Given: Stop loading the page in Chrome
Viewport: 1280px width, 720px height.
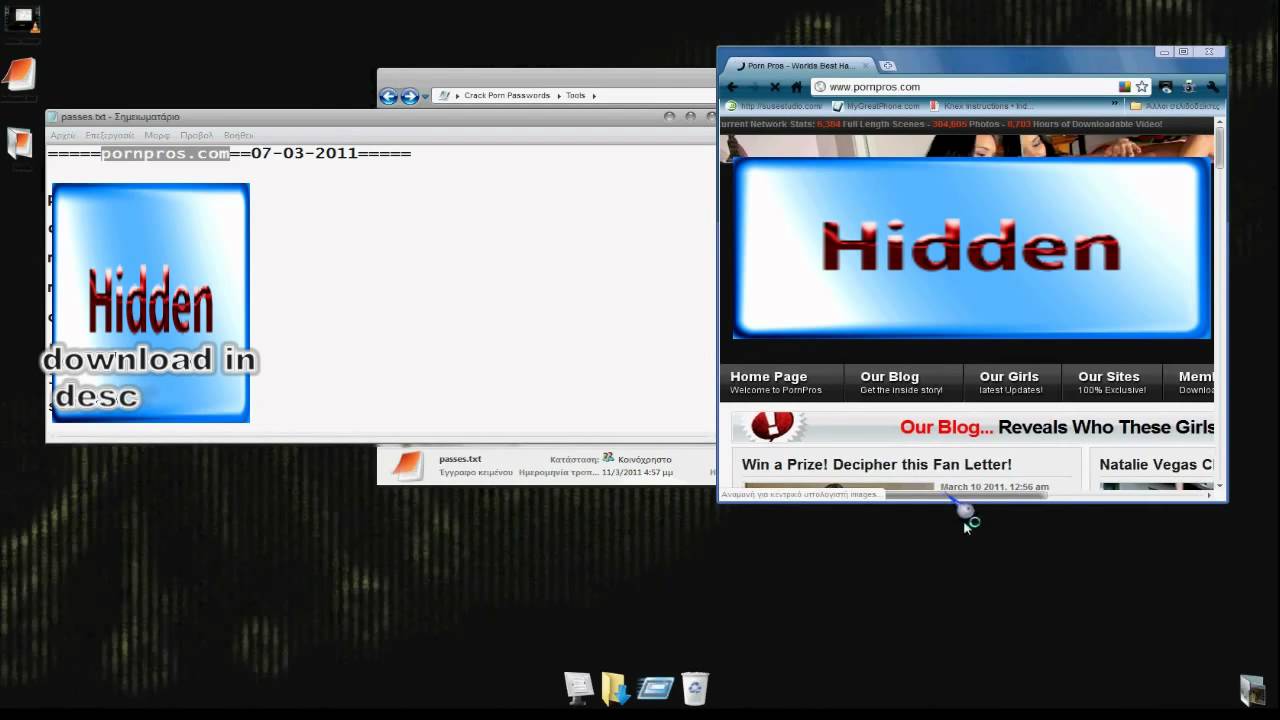Looking at the screenshot, I should click(775, 87).
